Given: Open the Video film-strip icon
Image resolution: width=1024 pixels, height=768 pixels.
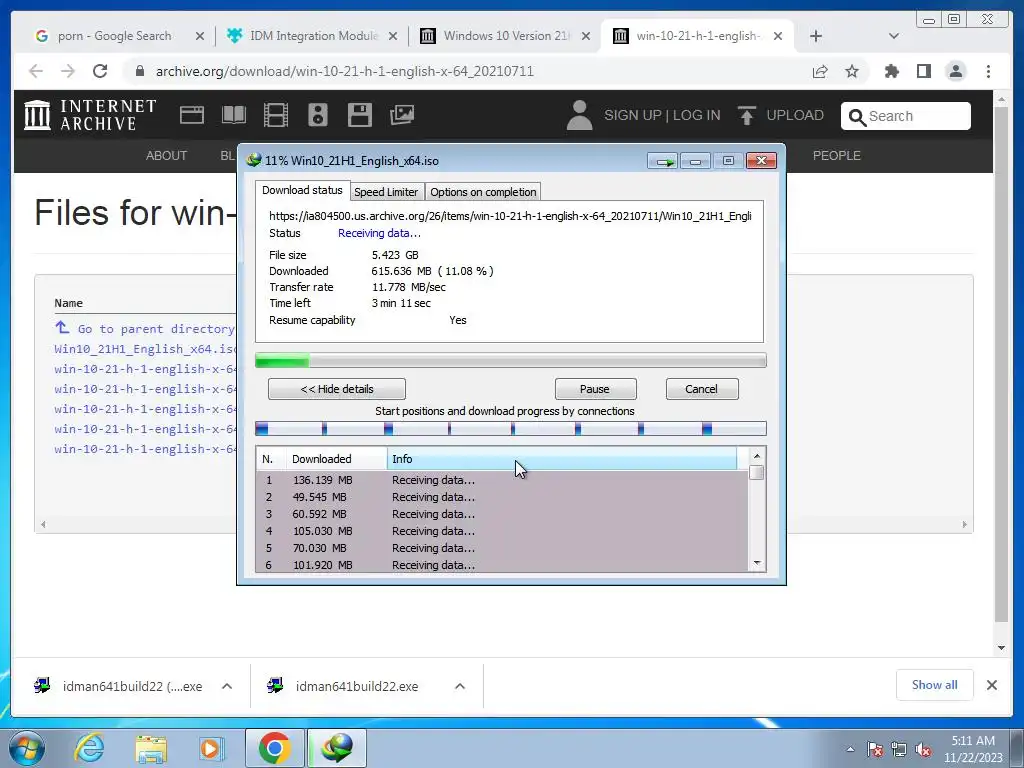Looking at the screenshot, I should pos(276,115).
